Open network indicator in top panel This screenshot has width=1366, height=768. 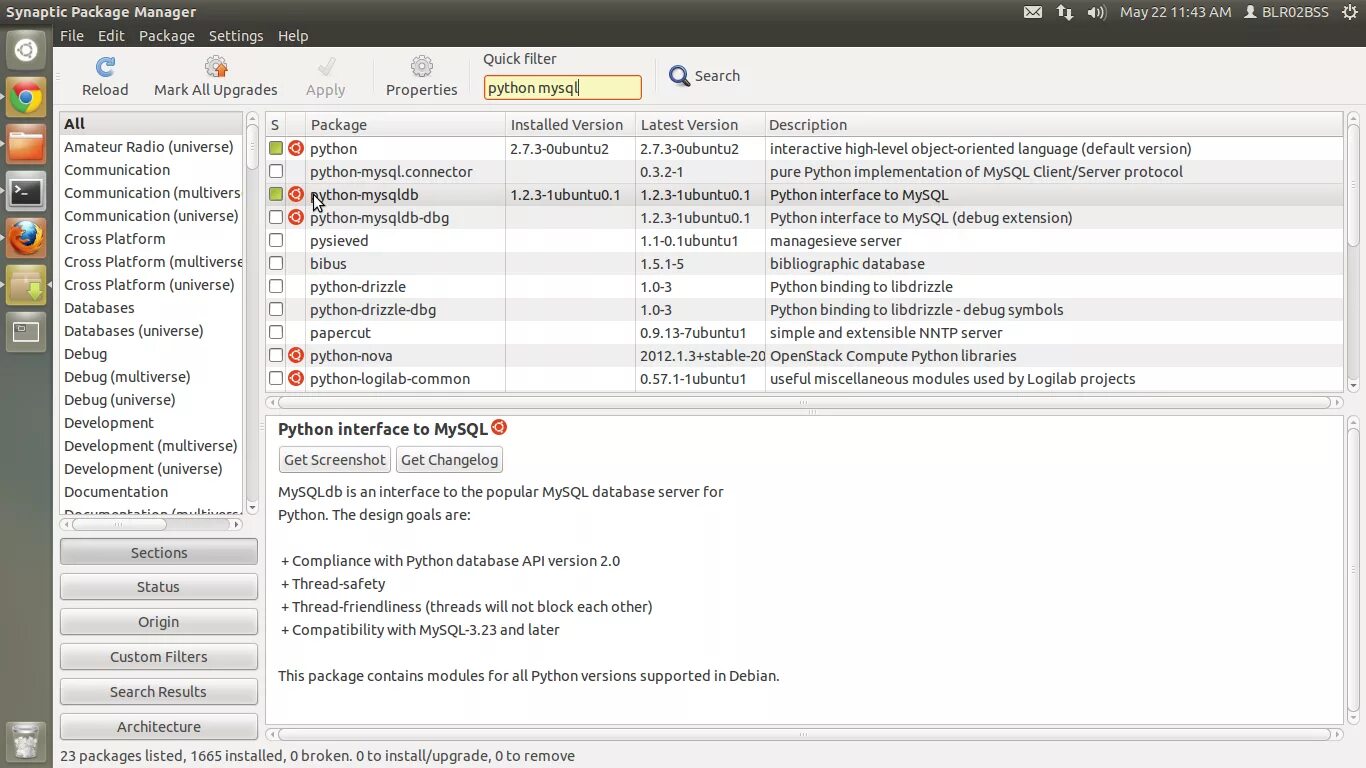point(1065,12)
